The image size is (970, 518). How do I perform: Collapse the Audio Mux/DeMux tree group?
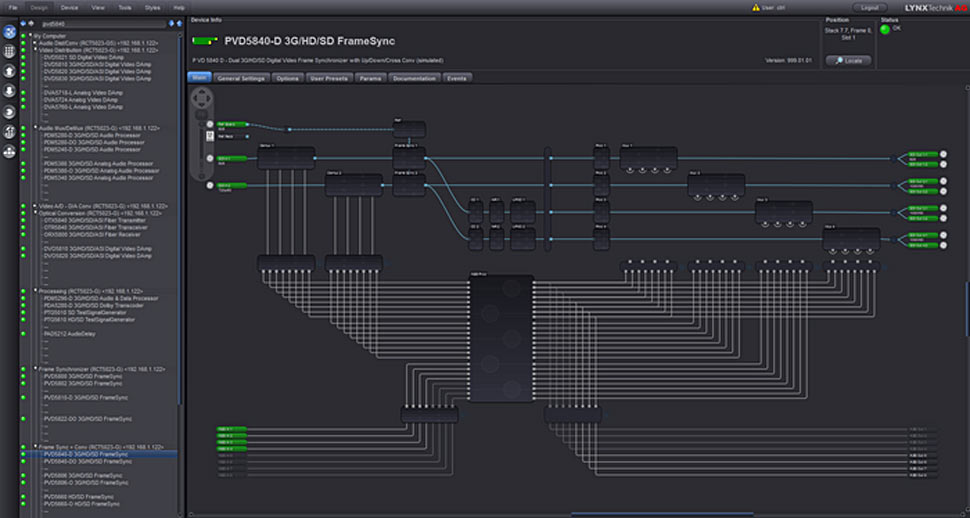35,127
